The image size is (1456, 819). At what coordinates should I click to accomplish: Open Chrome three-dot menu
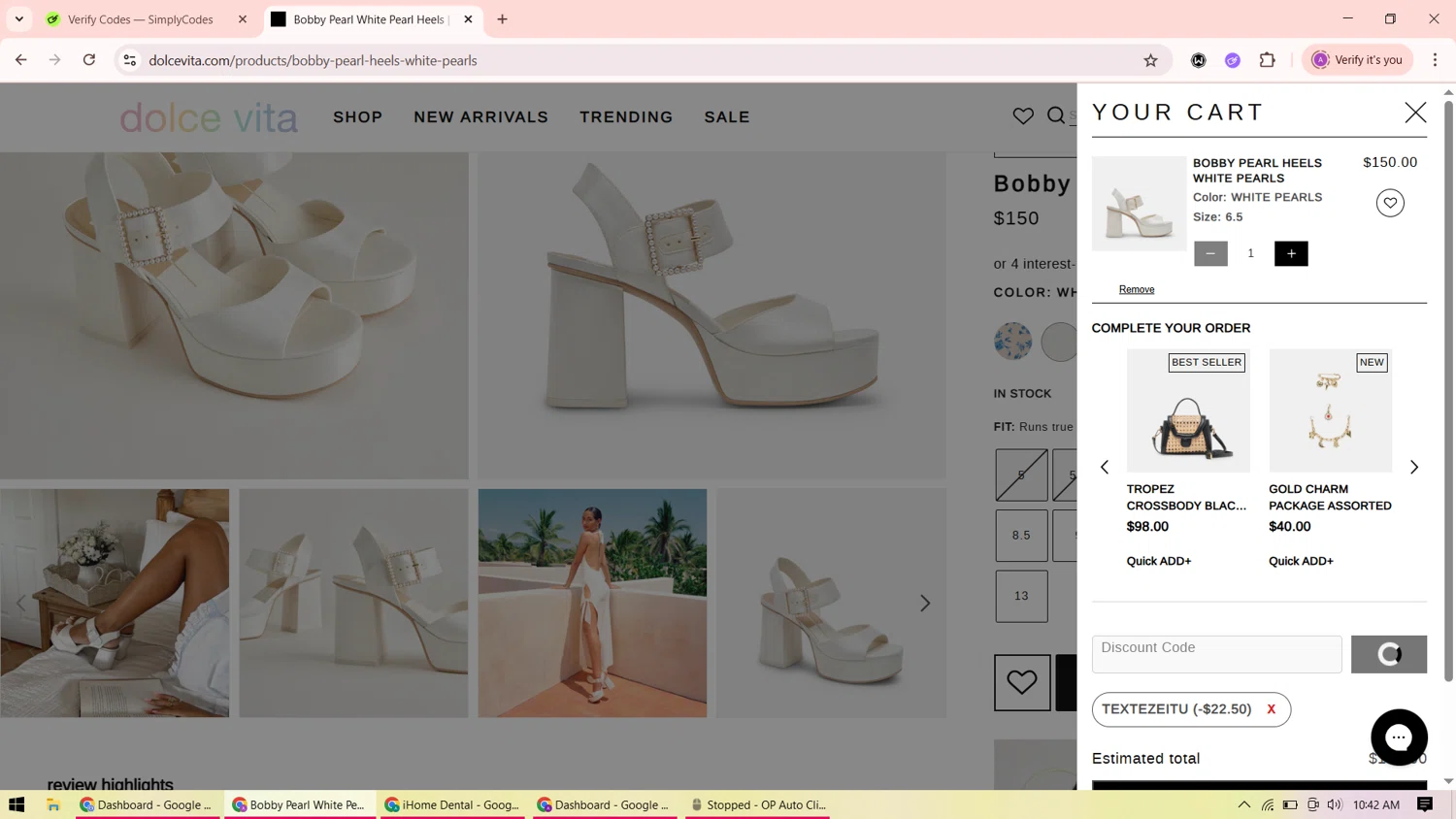pyautogui.click(x=1435, y=60)
